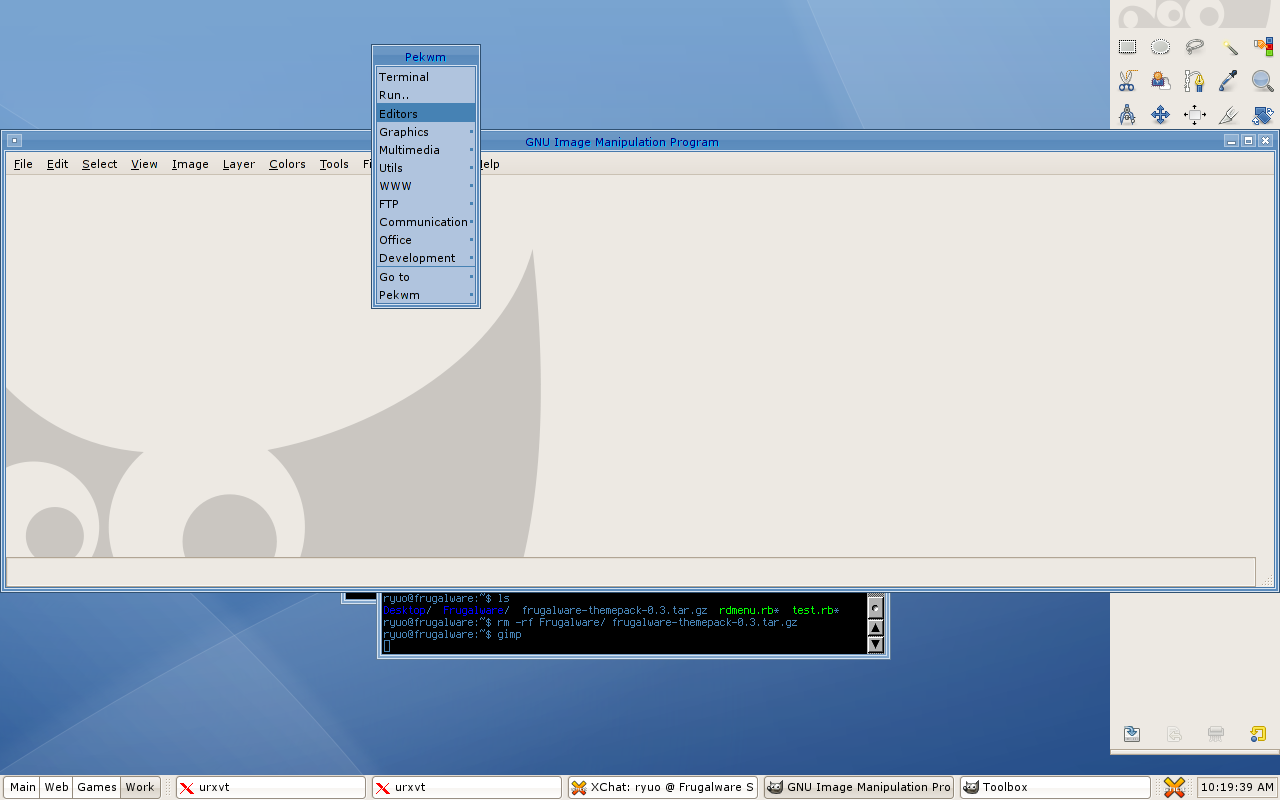This screenshot has width=1280, height=800.
Task: Choose Run.. in the Pekwm menu
Action: click(426, 95)
